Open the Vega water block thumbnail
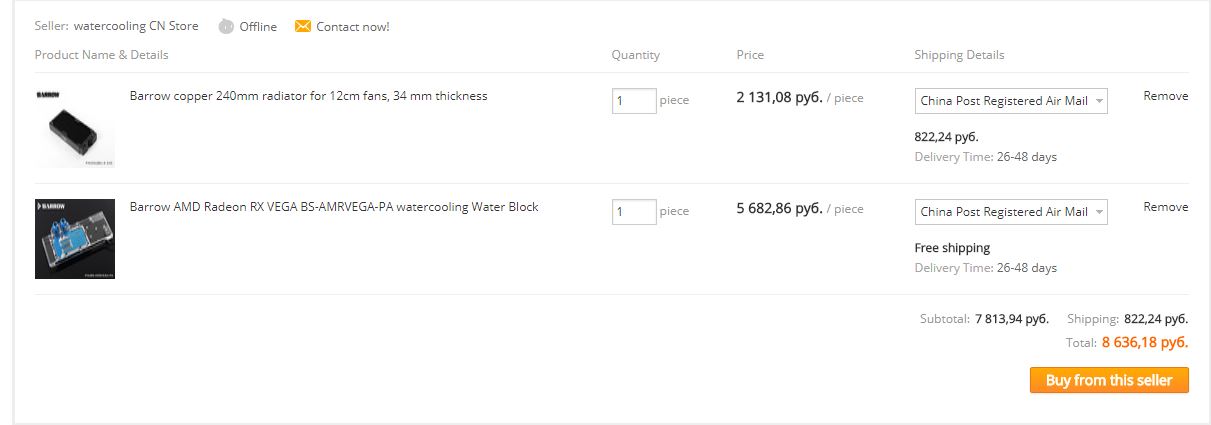This screenshot has height=425, width=1211. pos(75,238)
